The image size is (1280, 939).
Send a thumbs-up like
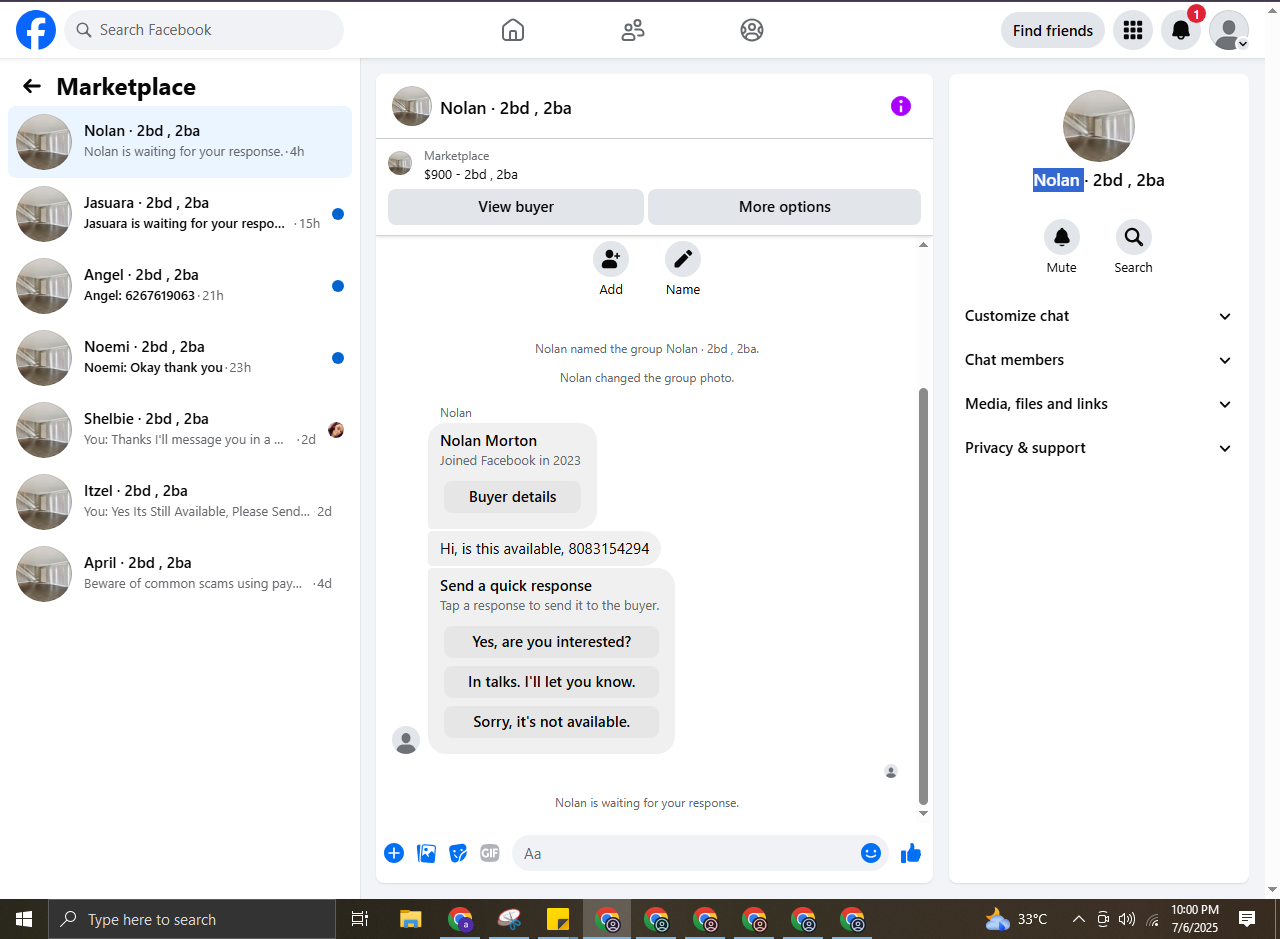coord(911,853)
